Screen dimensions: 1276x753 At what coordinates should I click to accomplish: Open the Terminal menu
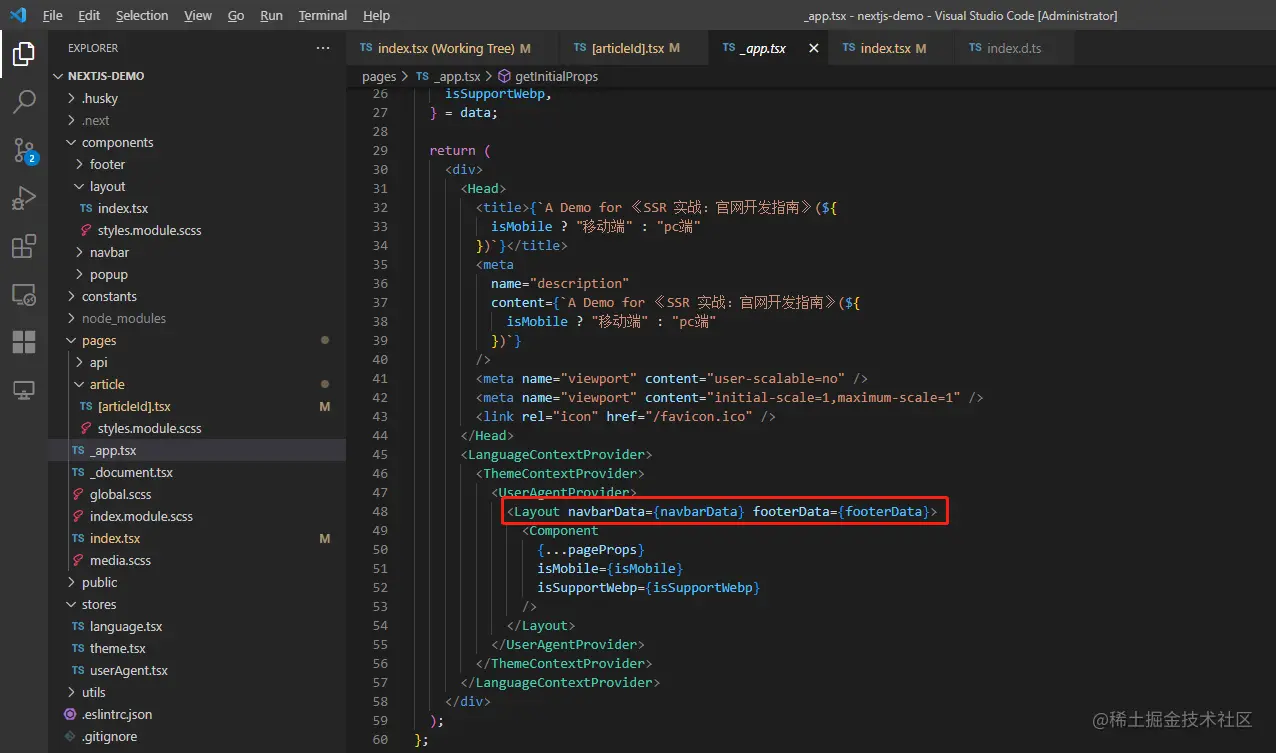point(323,15)
